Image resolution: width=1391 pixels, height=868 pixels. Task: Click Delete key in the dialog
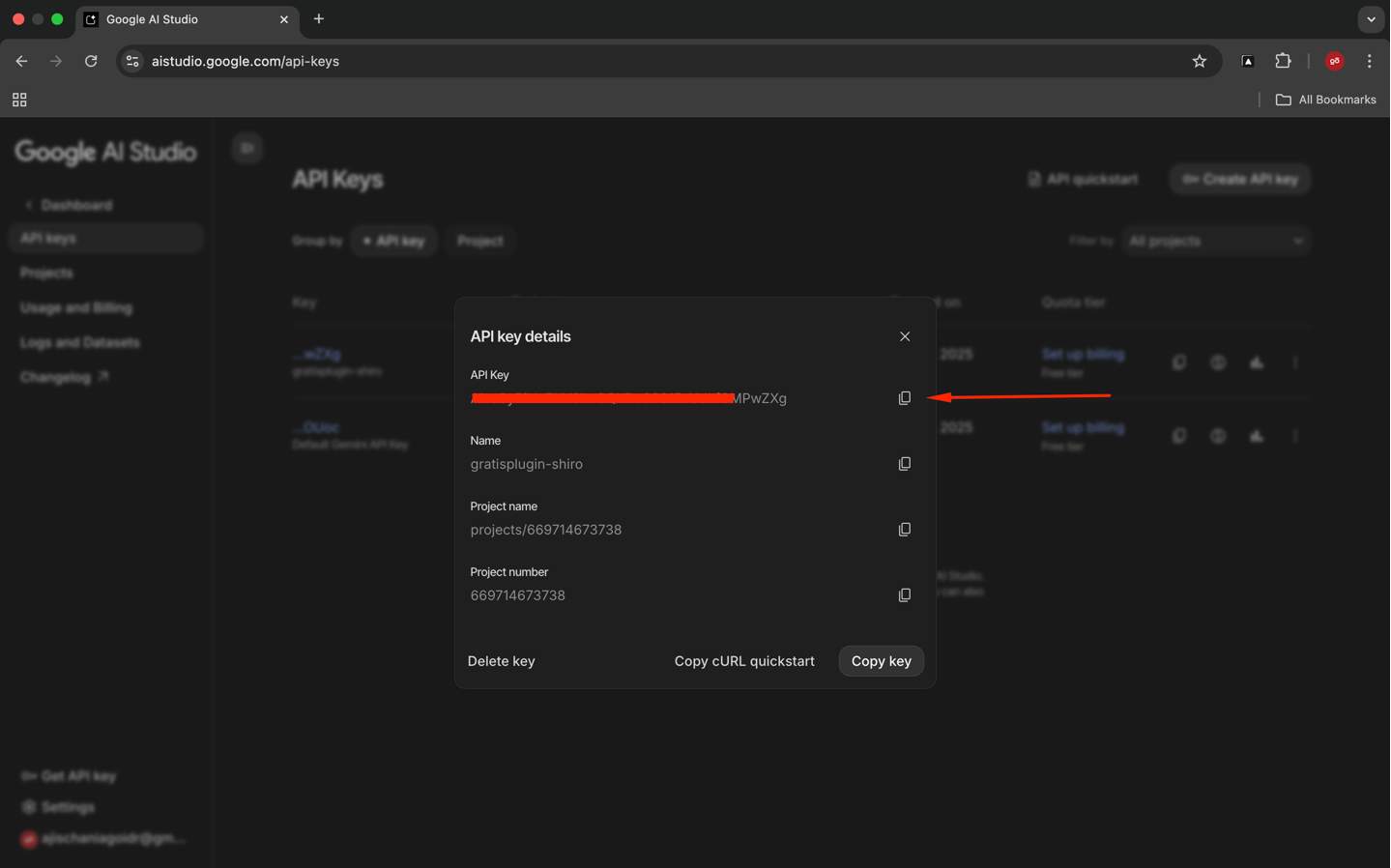(x=501, y=661)
